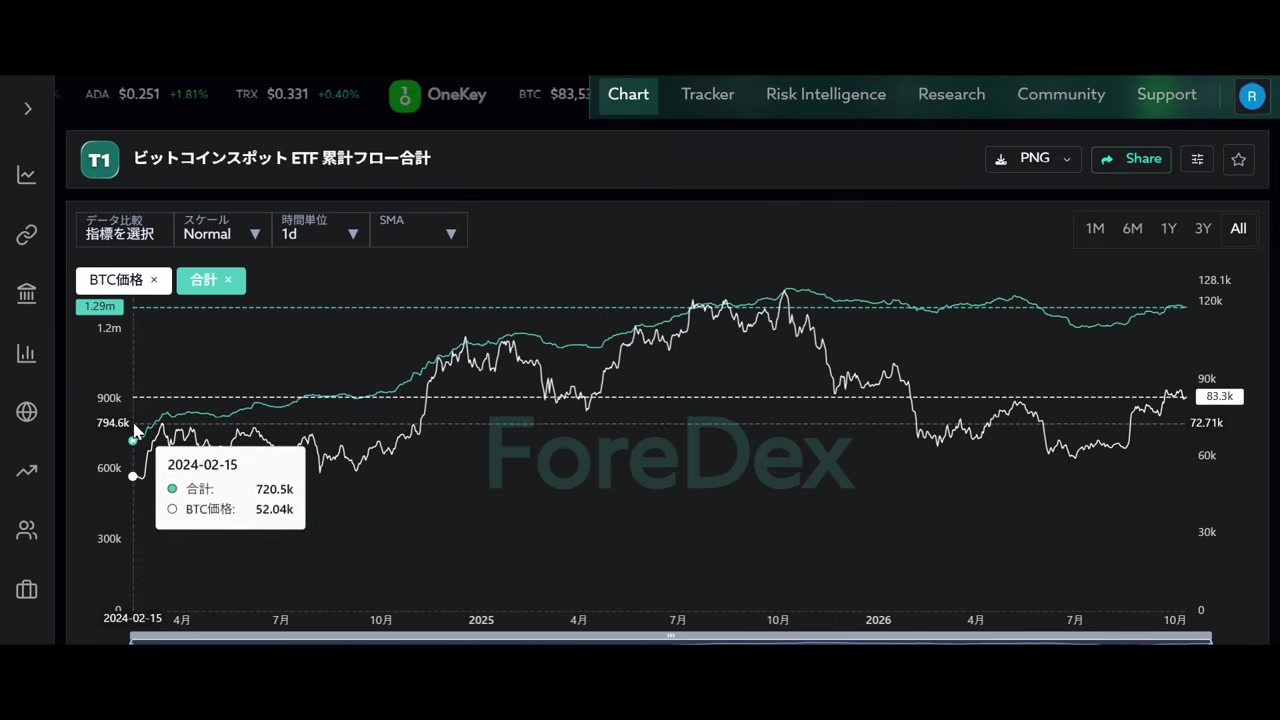Screen dimensions: 1280x720
Task: Open the スケール Normal dropdown
Action: [x=223, y=229]
